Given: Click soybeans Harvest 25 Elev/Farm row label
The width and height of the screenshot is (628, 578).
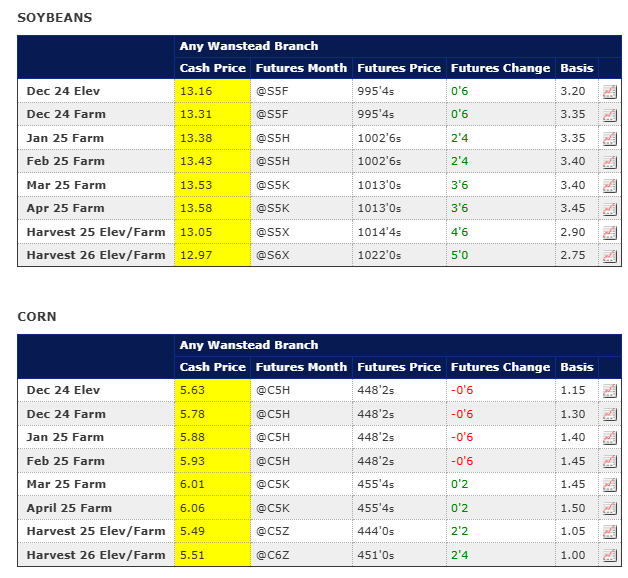Looking at the screenshot, I should 96,232.
